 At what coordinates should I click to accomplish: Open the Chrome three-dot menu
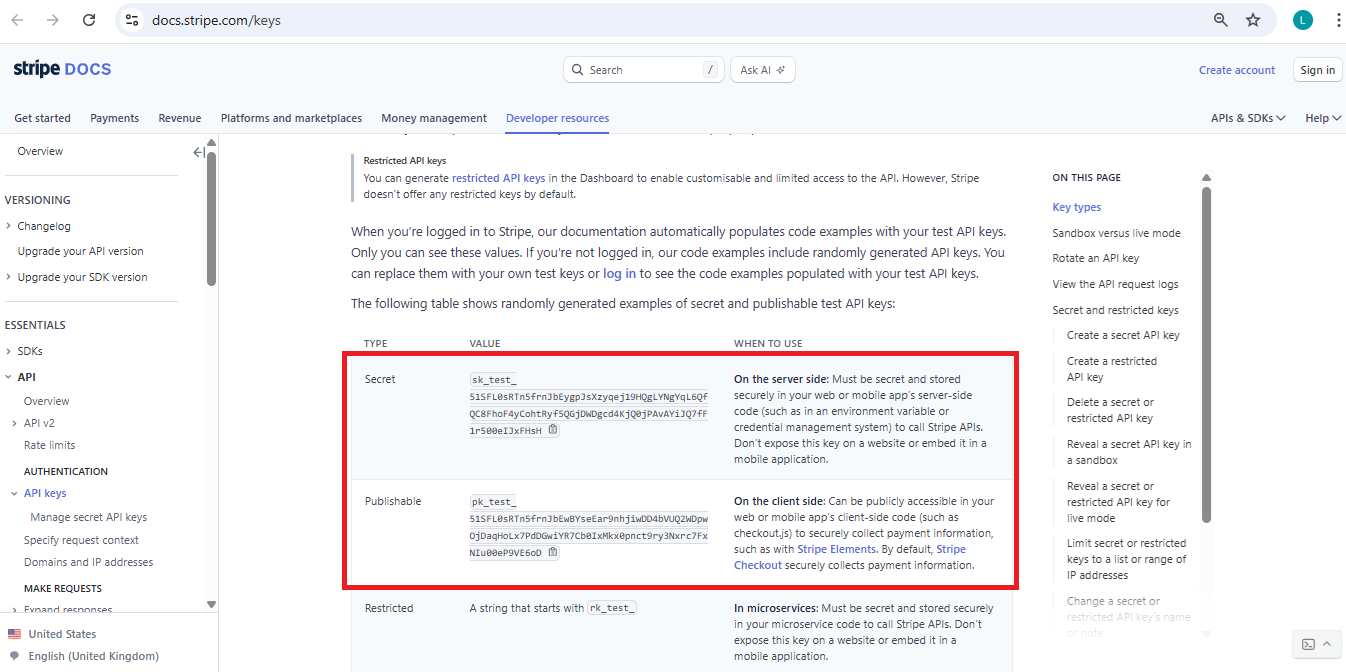point(1338,20)
